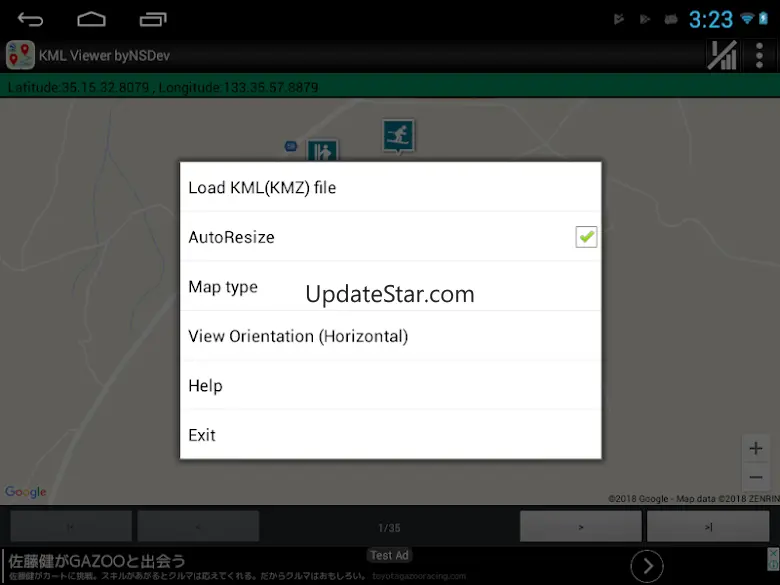Image resolution: width=780 pixels, height=585 pixels.
Task: Click the map data copyright text
Action: (x=693, y=498)
